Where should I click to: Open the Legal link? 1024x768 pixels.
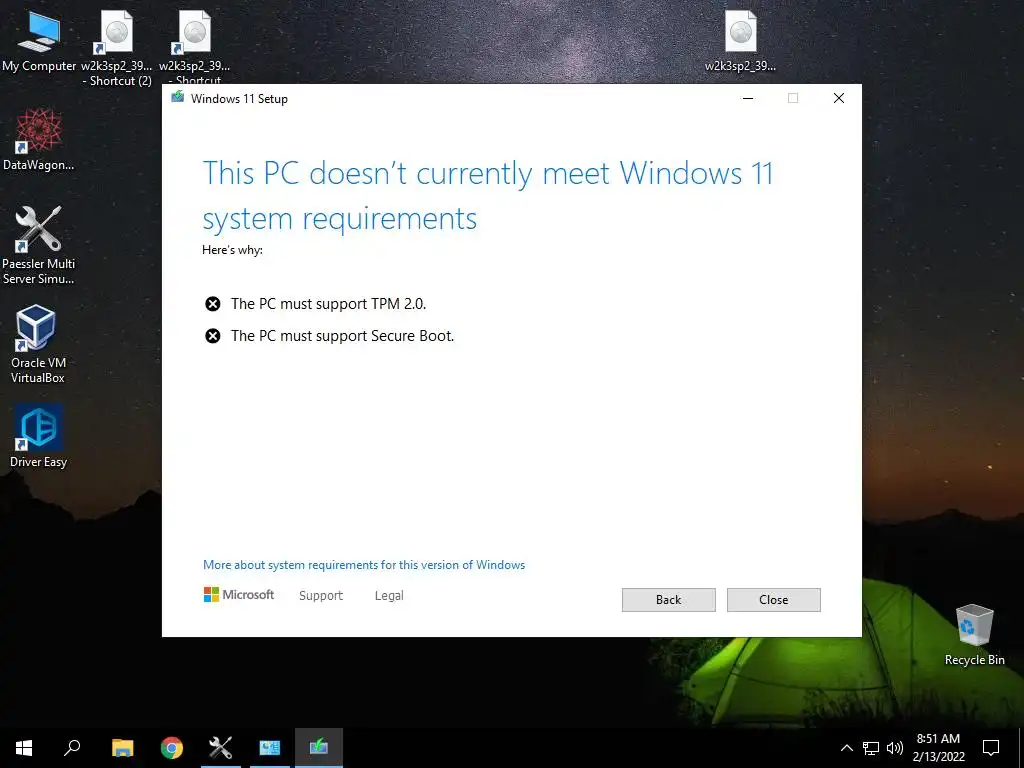pos(389,596)
